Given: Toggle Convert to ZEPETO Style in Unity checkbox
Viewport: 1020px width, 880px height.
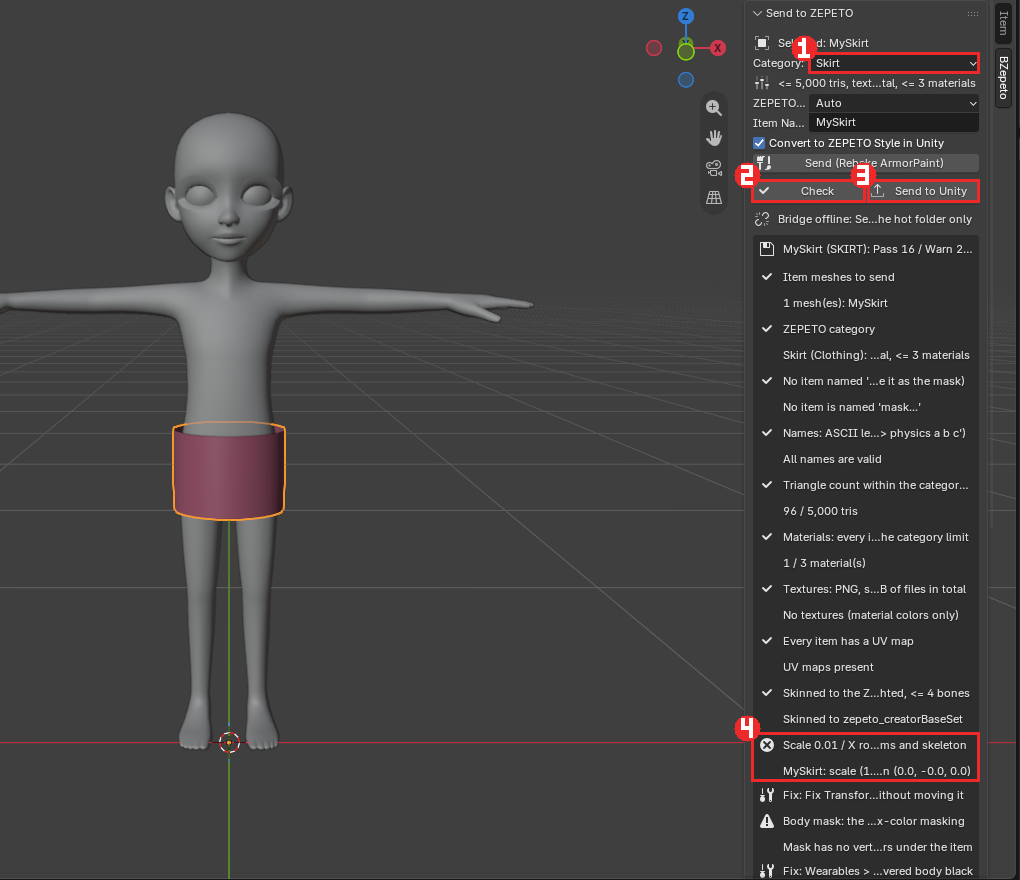Looking at the screenshot, I should (x=759, y=143).
